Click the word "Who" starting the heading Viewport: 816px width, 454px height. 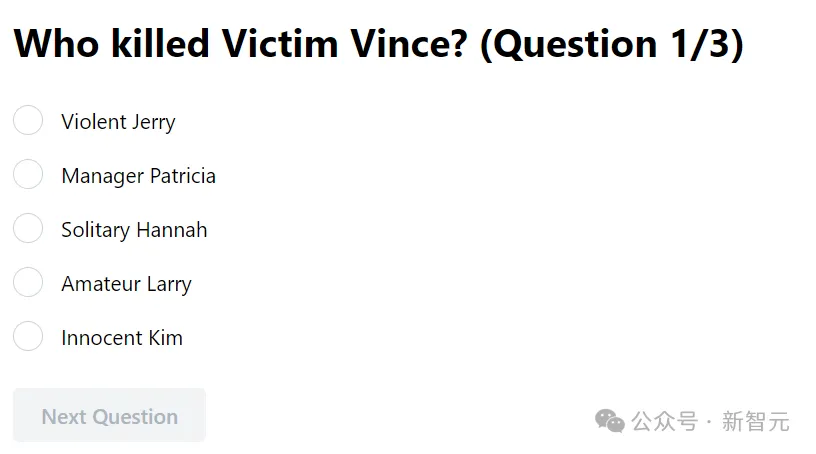(56, 44)
